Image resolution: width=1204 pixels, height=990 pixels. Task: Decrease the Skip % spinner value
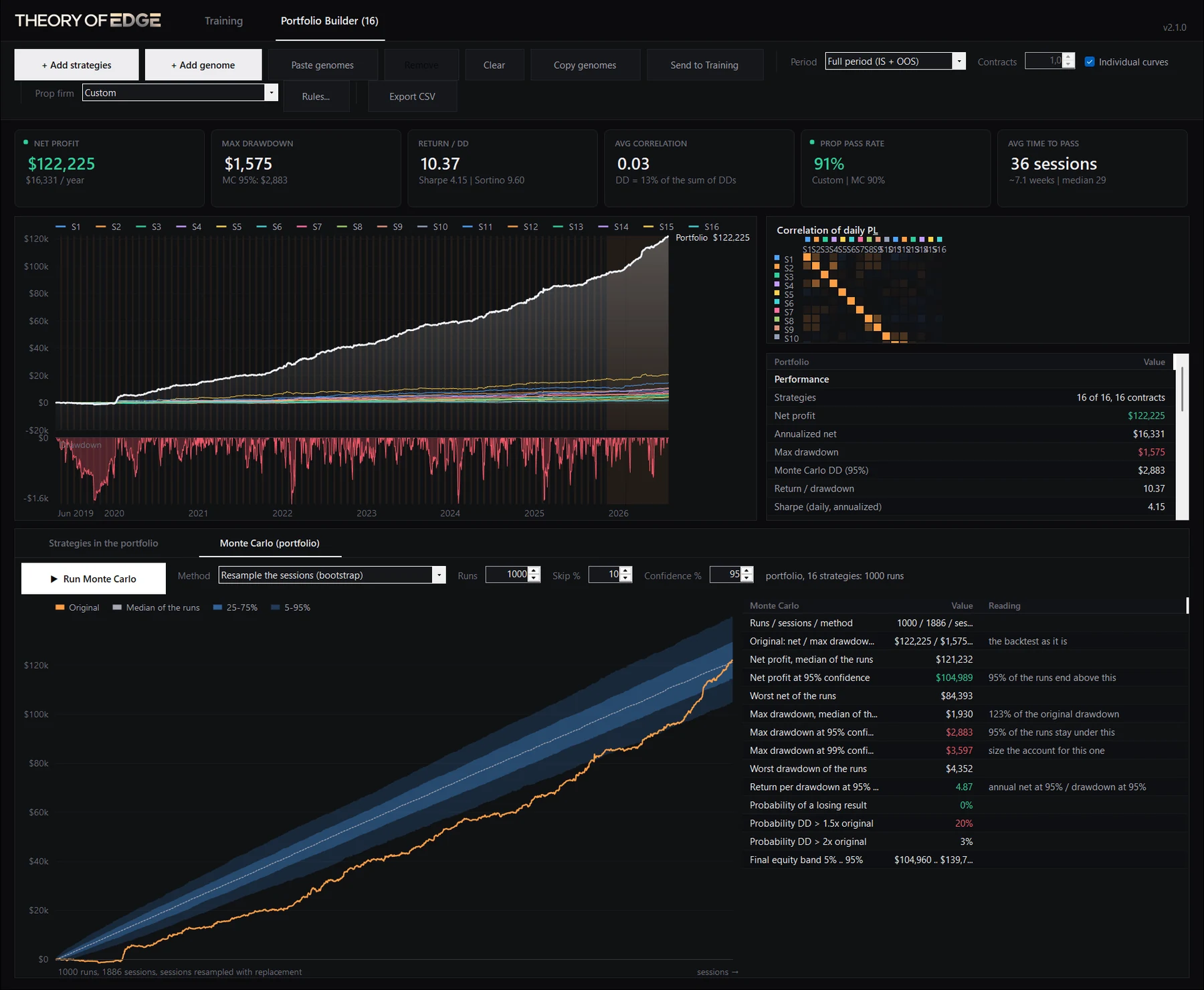click(x=625, y=579)
